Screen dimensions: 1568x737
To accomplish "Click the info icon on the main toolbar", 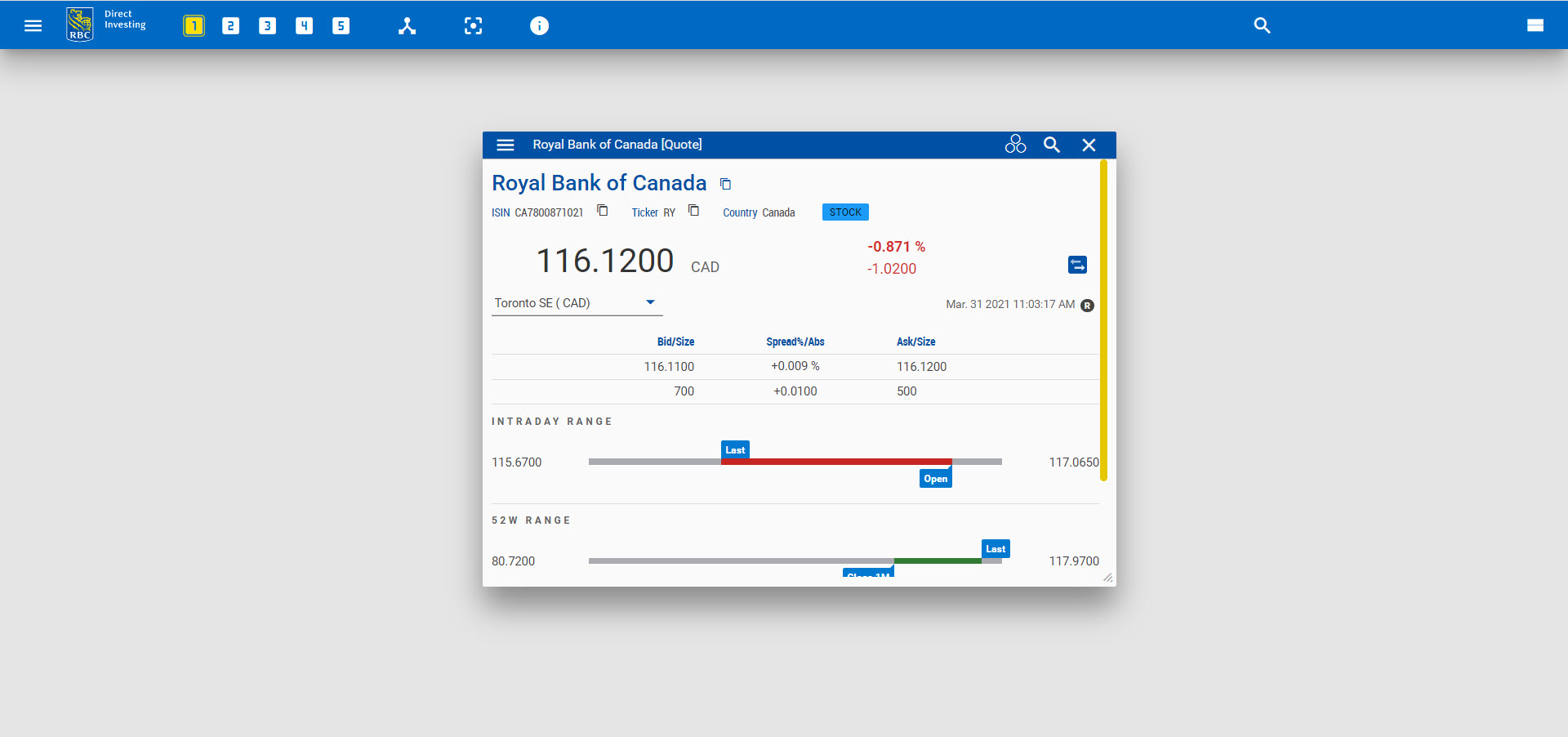I will click(x=539, y=25).
